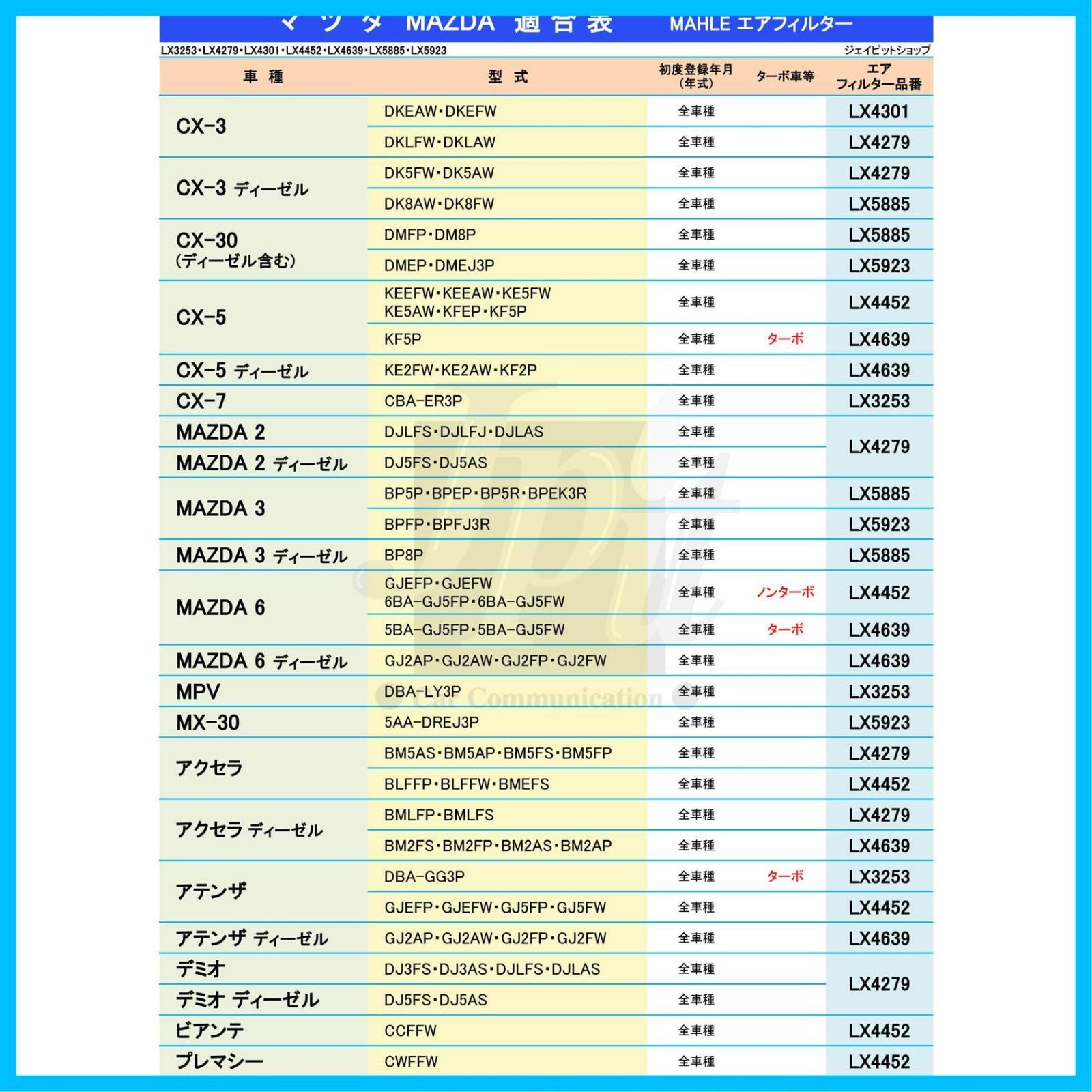
Task: Click the model code 'DK5FW・DK5AW'
Action: click(x=439, y=173)
